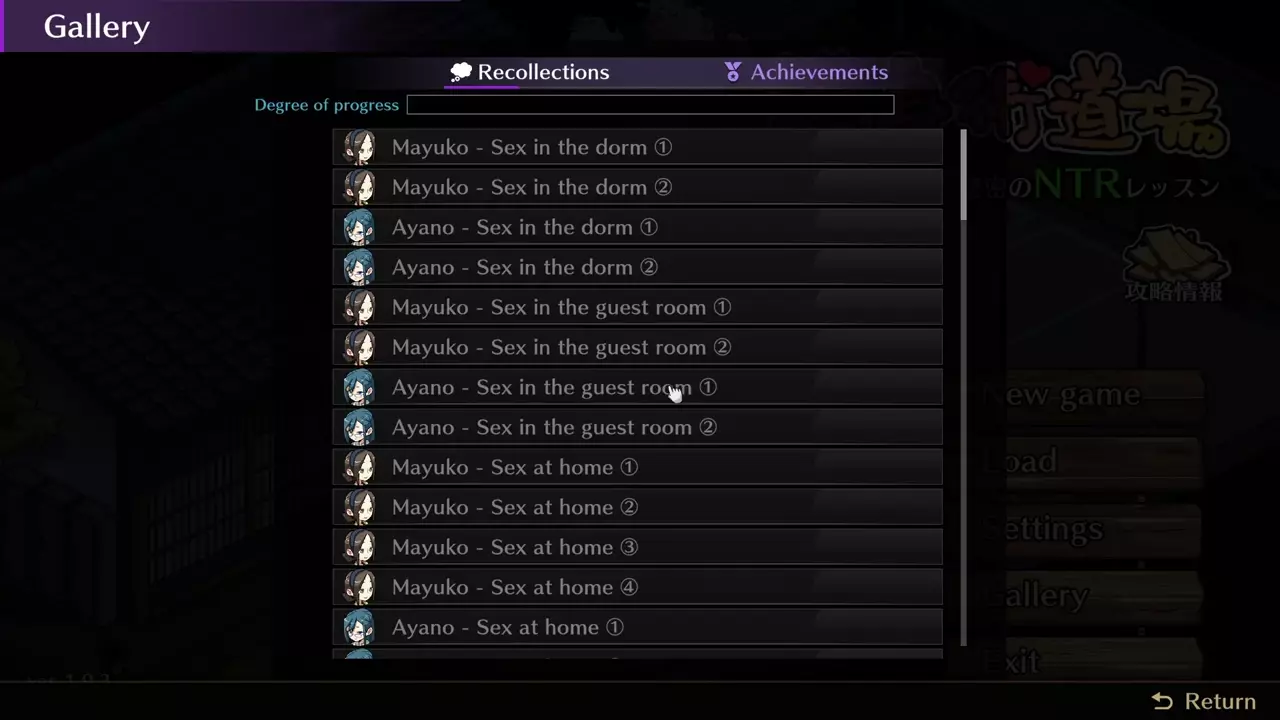The height and width of the screenshot is (720, 1280).
Task: Click the medal icon next to Achievements
Action: coord(733,72)
